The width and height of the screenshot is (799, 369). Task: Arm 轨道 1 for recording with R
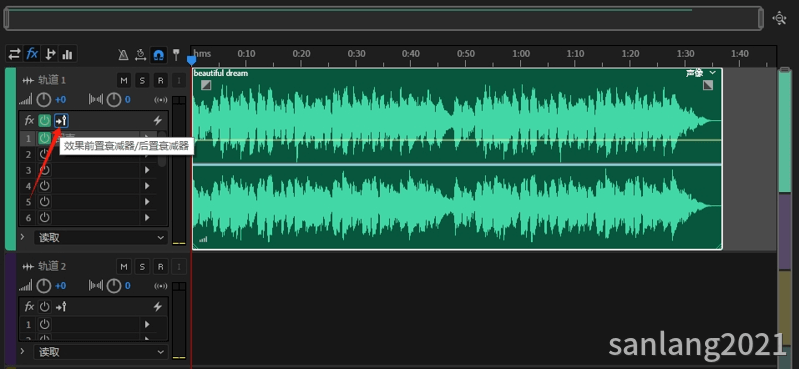160,80
